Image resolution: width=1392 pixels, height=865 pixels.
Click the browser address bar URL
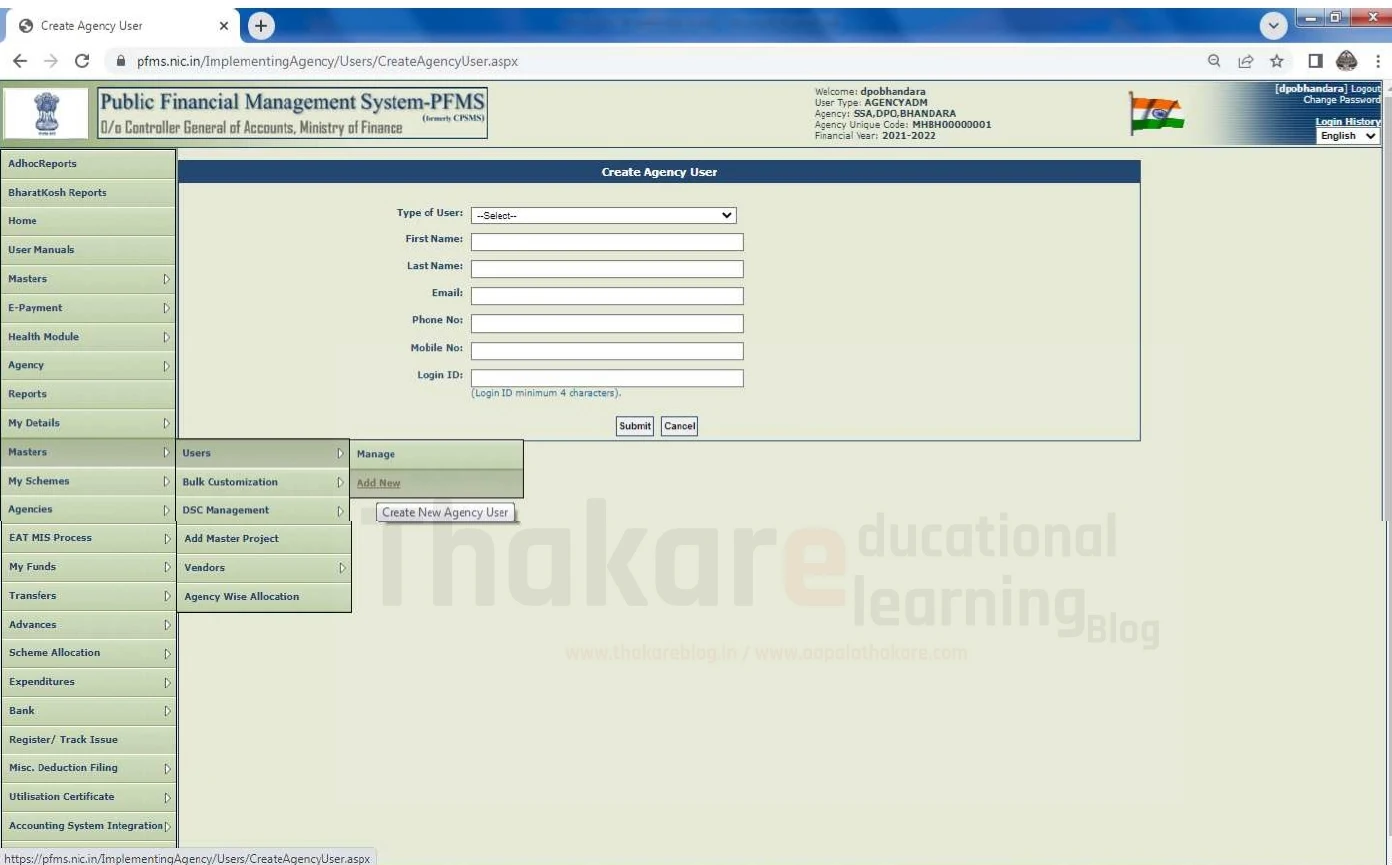coord(327,61)
